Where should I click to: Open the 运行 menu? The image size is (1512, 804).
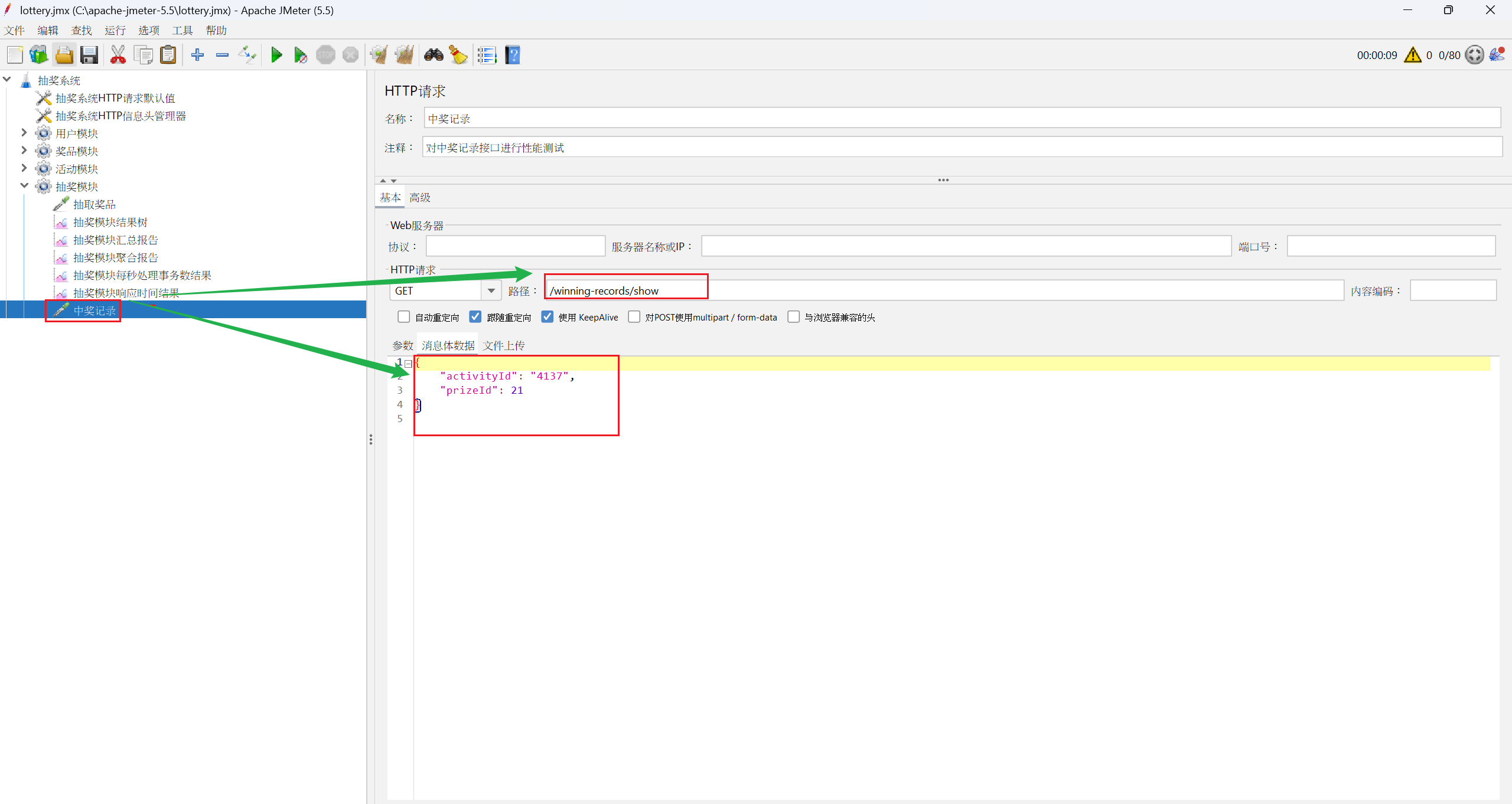coord(115,30)
